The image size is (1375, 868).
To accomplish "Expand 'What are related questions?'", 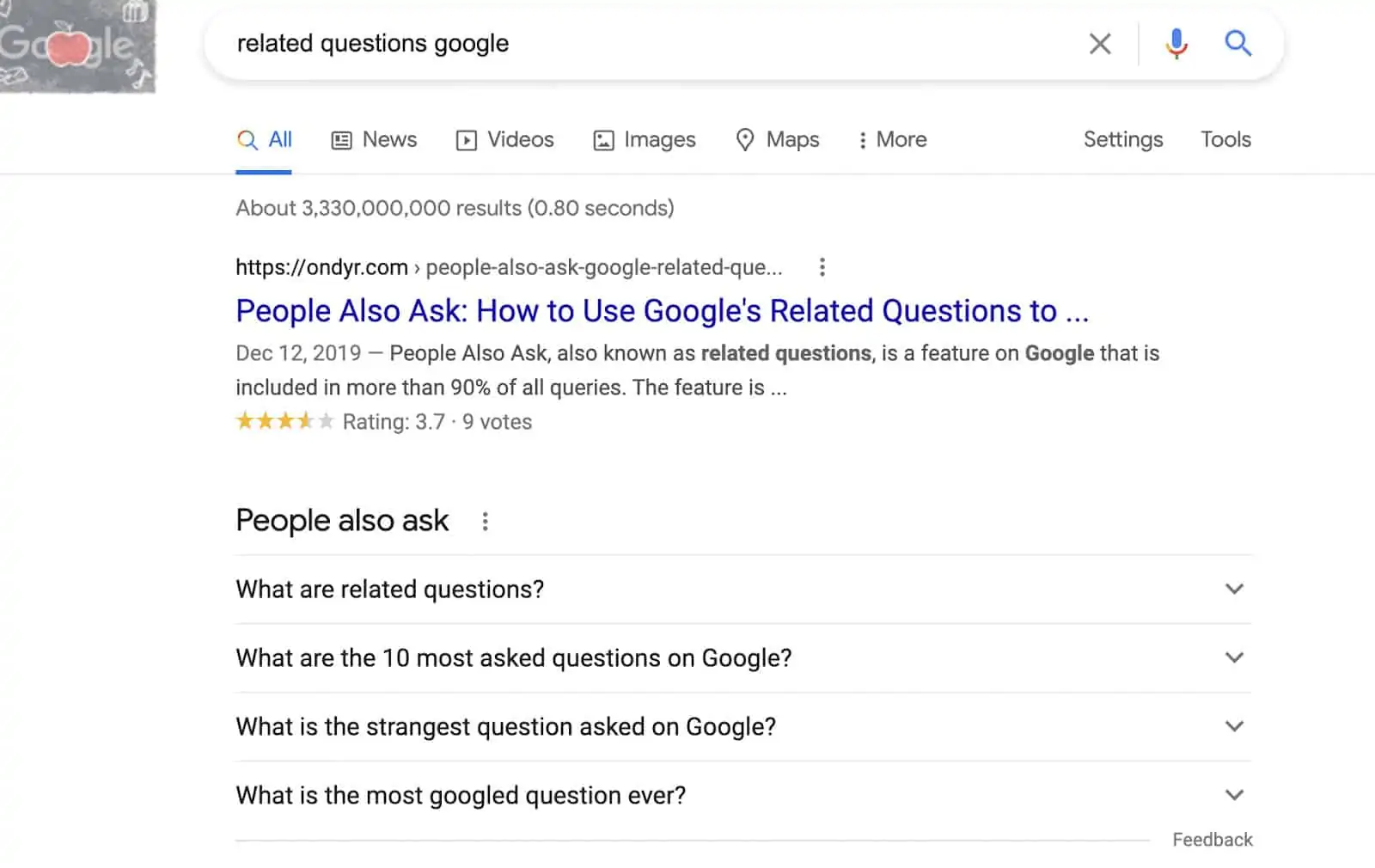I will tap(743, 590).
